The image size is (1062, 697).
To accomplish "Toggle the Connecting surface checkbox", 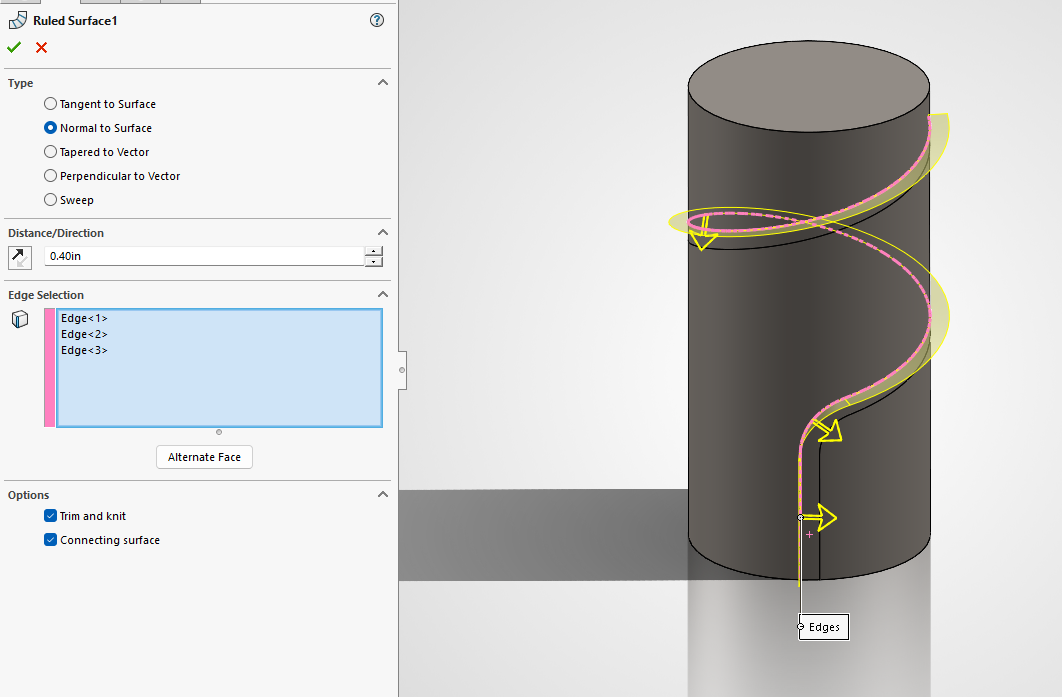I will (50, 539).
